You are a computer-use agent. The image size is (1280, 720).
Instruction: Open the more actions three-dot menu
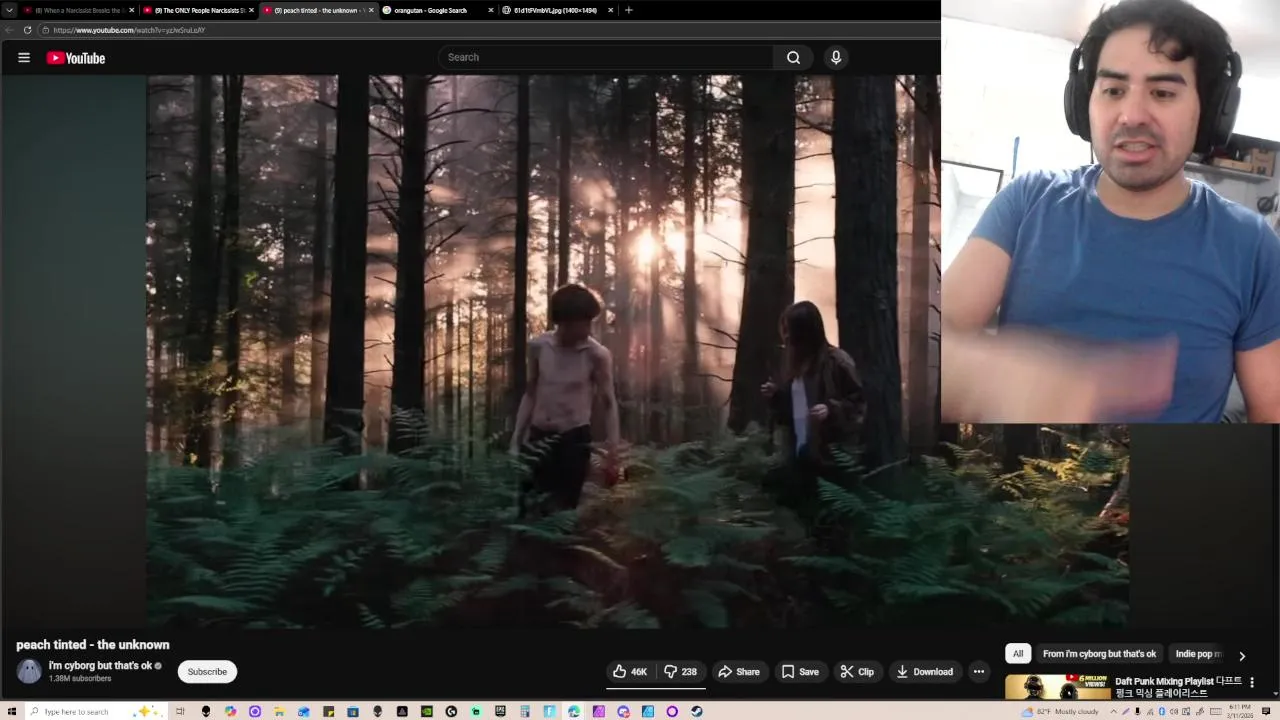[979, 672]
